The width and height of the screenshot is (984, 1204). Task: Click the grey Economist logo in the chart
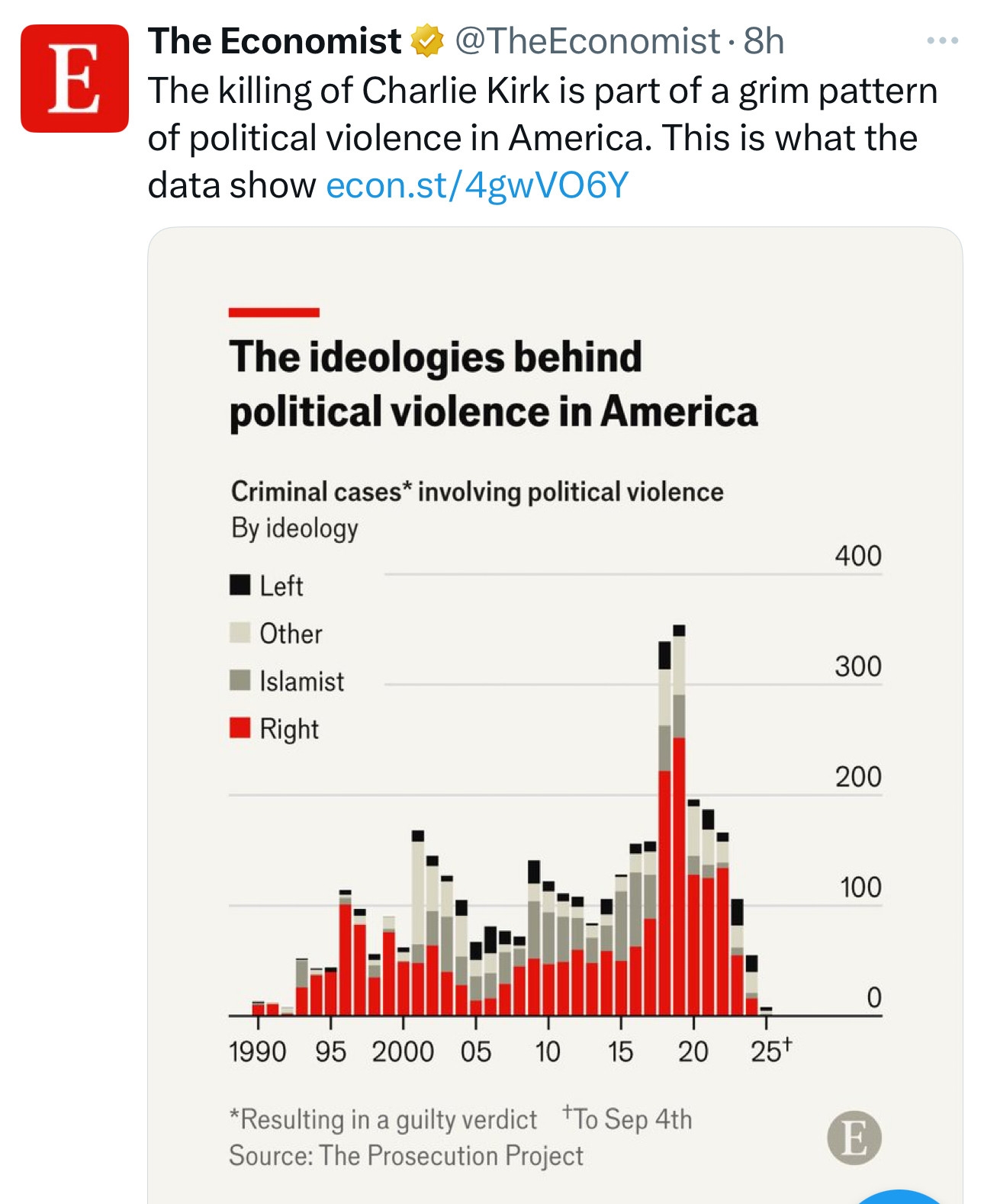(854, 1138)
